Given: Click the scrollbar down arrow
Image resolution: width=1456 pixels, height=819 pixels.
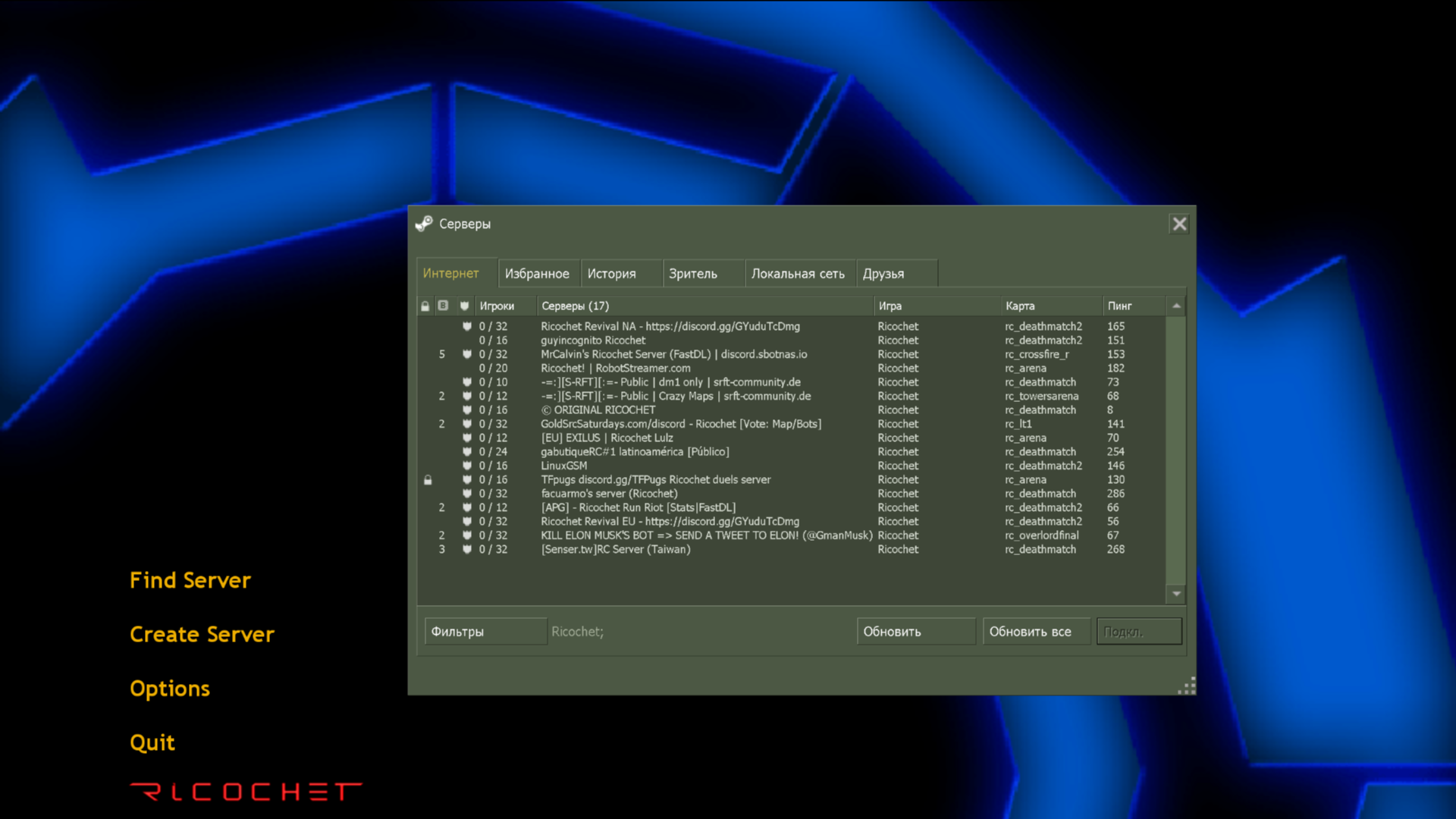Looking at the screenshot, I should pos(1176,594).
